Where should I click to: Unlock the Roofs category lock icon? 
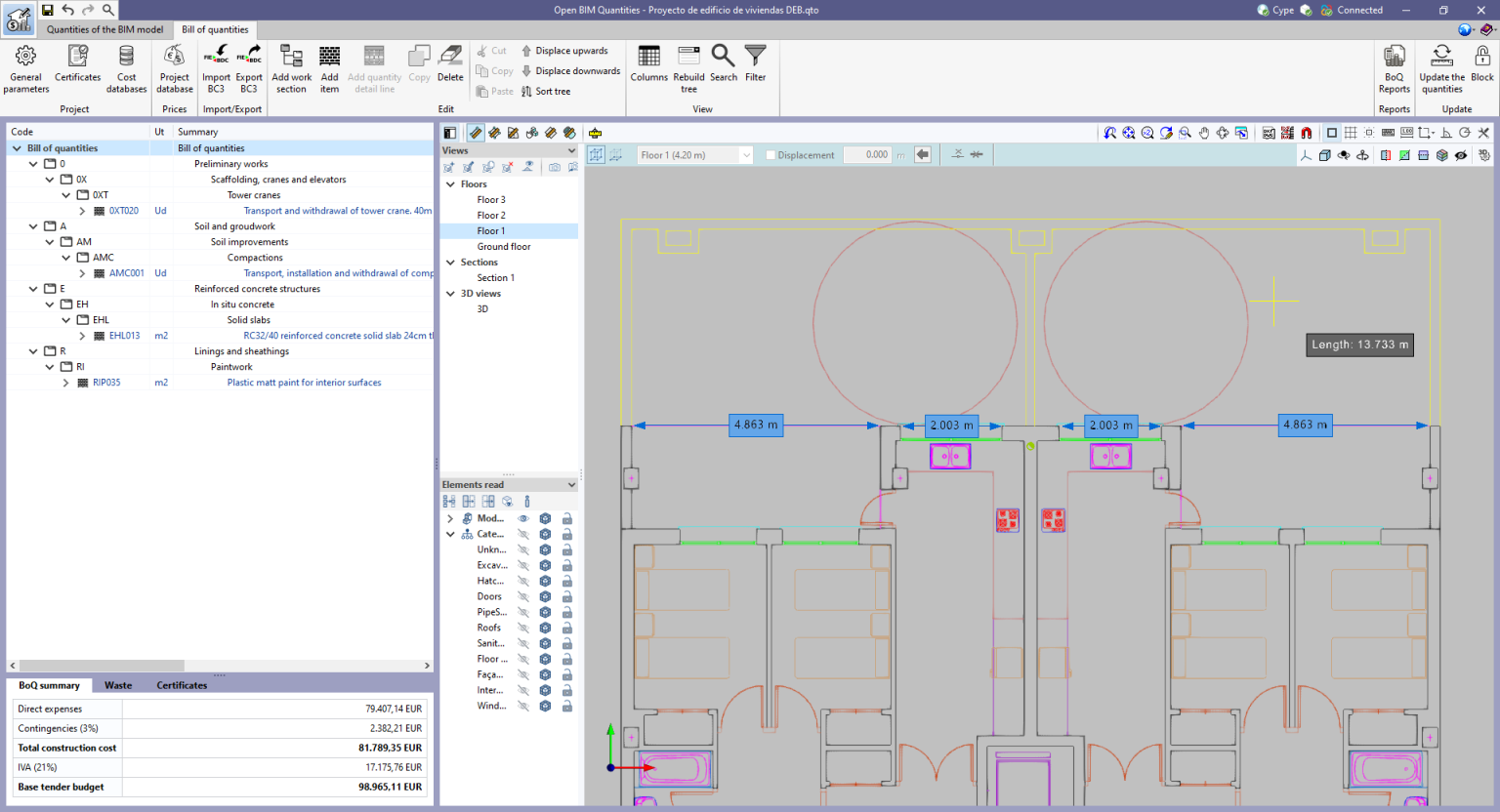coord(566,628)
